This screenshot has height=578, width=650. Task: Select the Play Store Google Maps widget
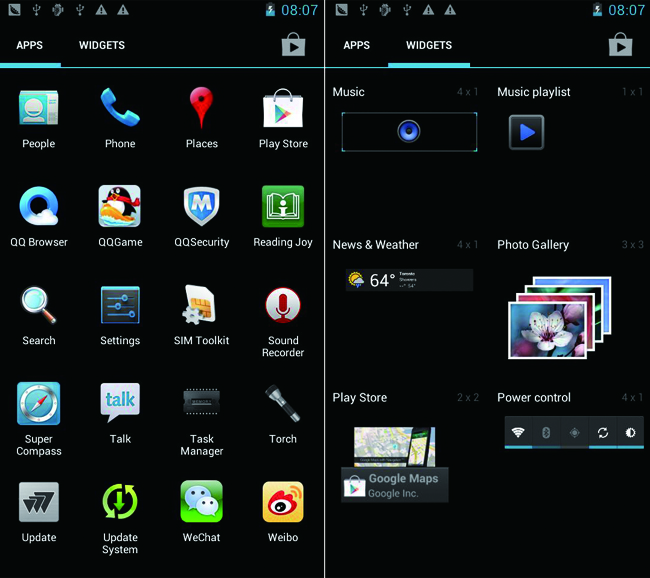point(395,464)
